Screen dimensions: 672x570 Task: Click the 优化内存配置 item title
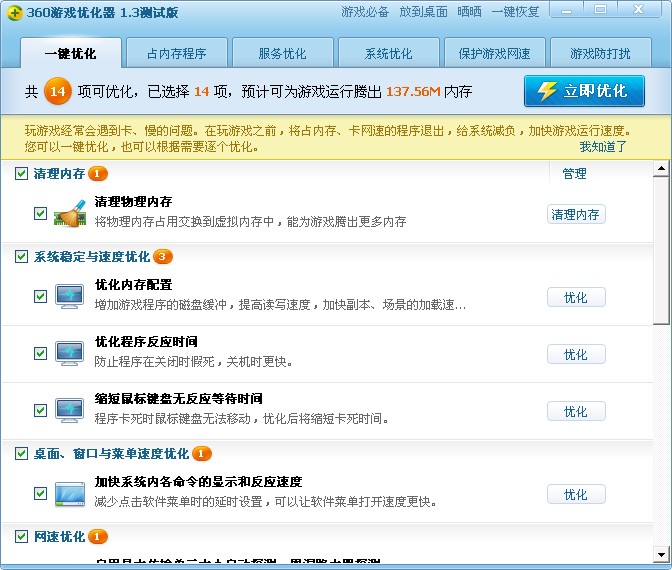(x=133, y=285)
